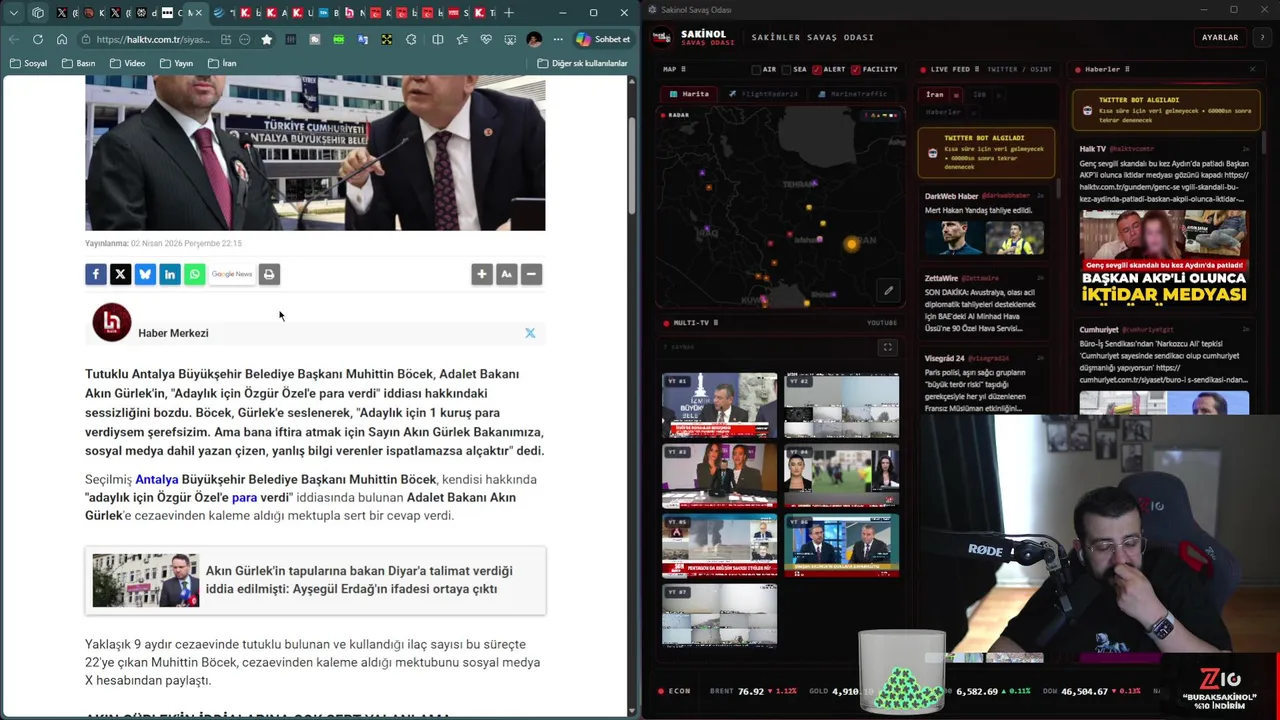Open Haber Merkezi's X profile icon
Viewport: 1280px width, 720px height.
click(530, 333)
